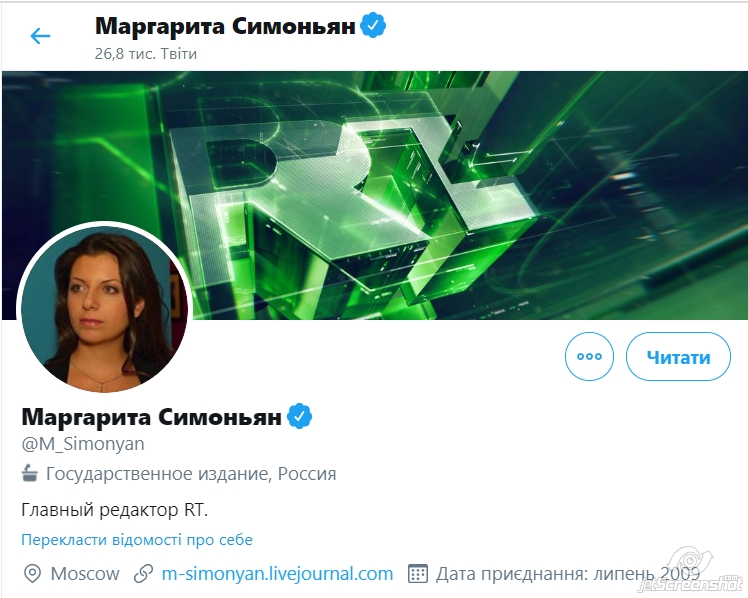Image resolution: width=748 pixels, height=598 pixels.
Task: Click the bio text Главный редактор RT
Action: point(115,510)
